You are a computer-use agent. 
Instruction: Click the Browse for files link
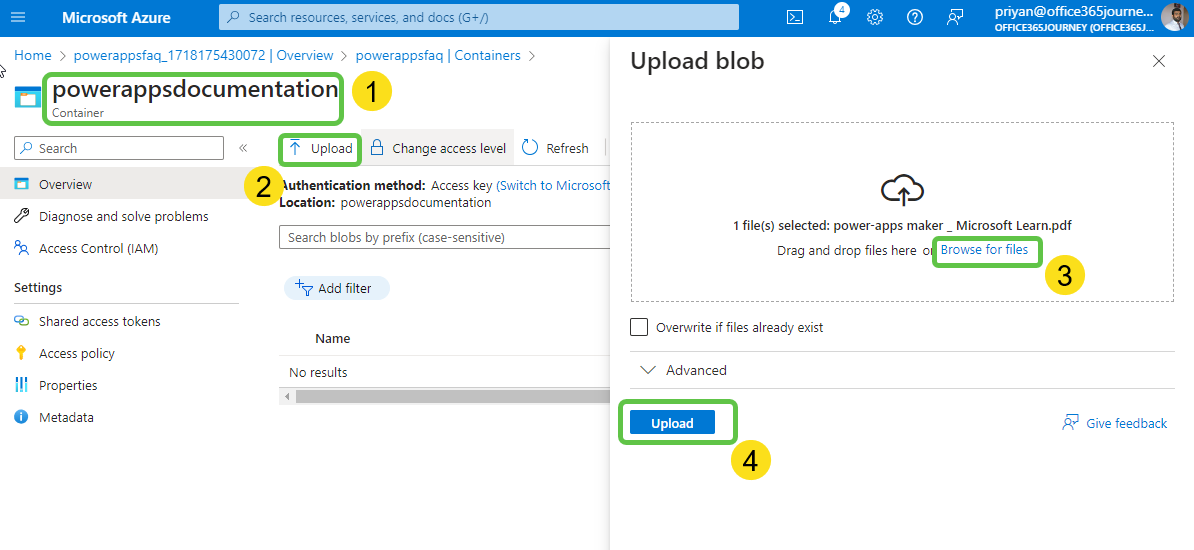[984, 249]
